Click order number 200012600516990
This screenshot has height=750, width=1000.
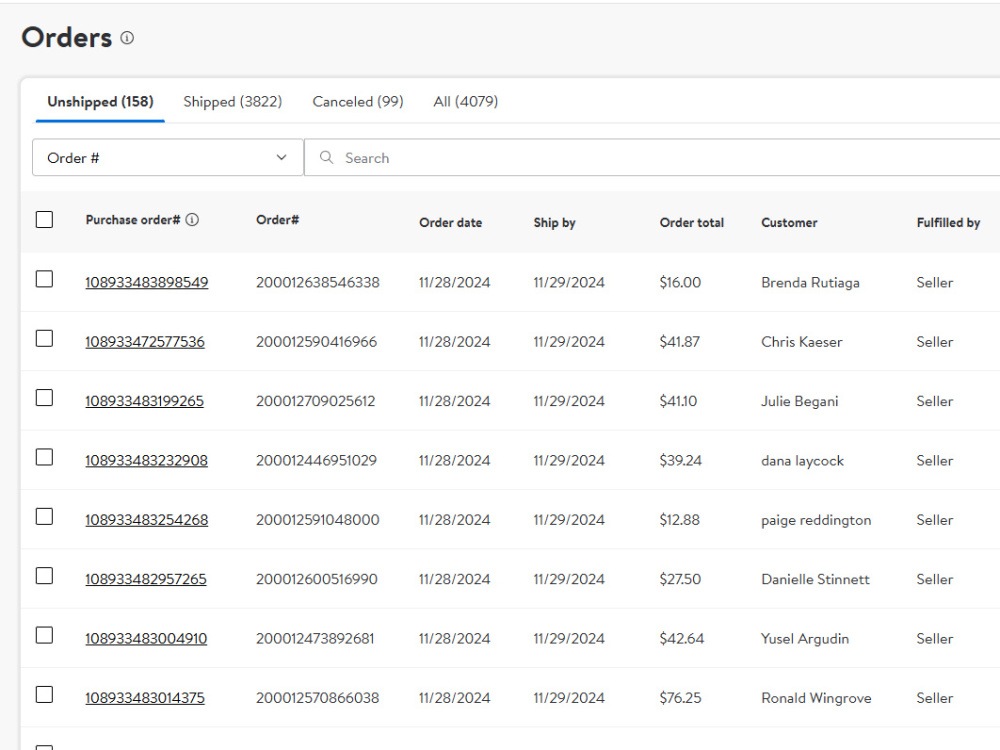(317, 579)
